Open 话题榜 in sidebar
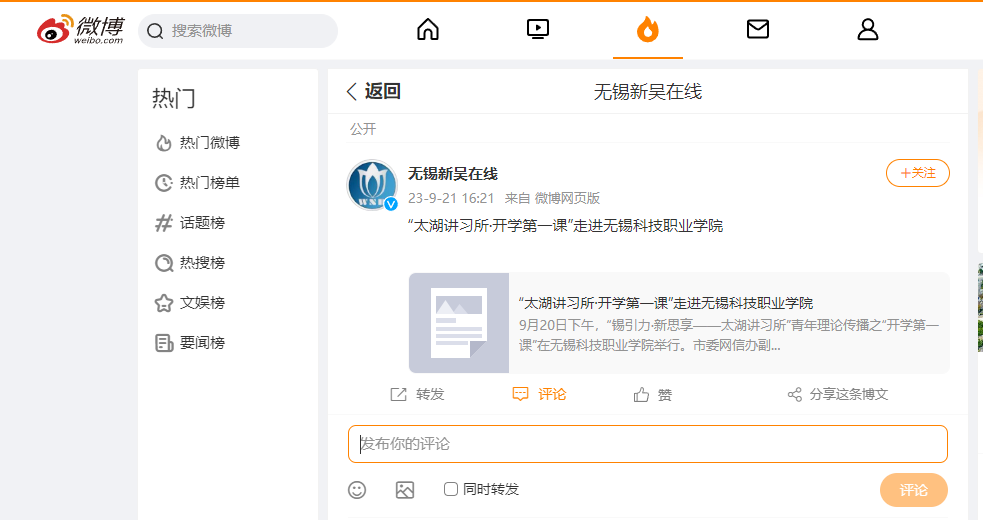This screenshot has width=983, height=520. pos(190,223)
